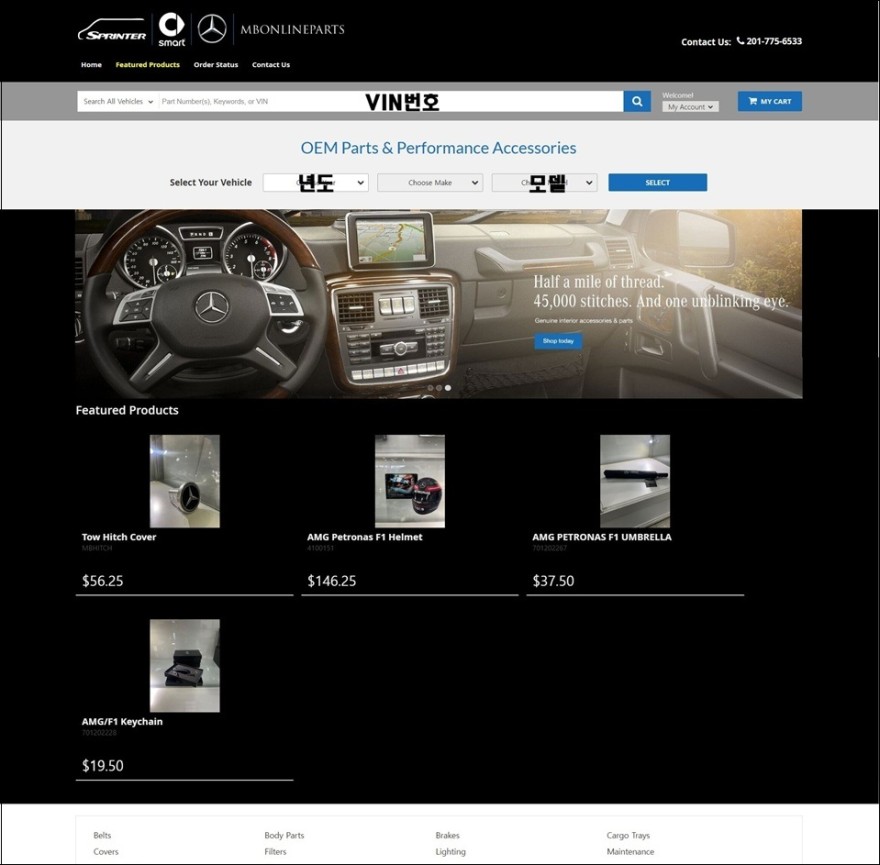Open the Tow Hitch Cover product image

[185, 481]
